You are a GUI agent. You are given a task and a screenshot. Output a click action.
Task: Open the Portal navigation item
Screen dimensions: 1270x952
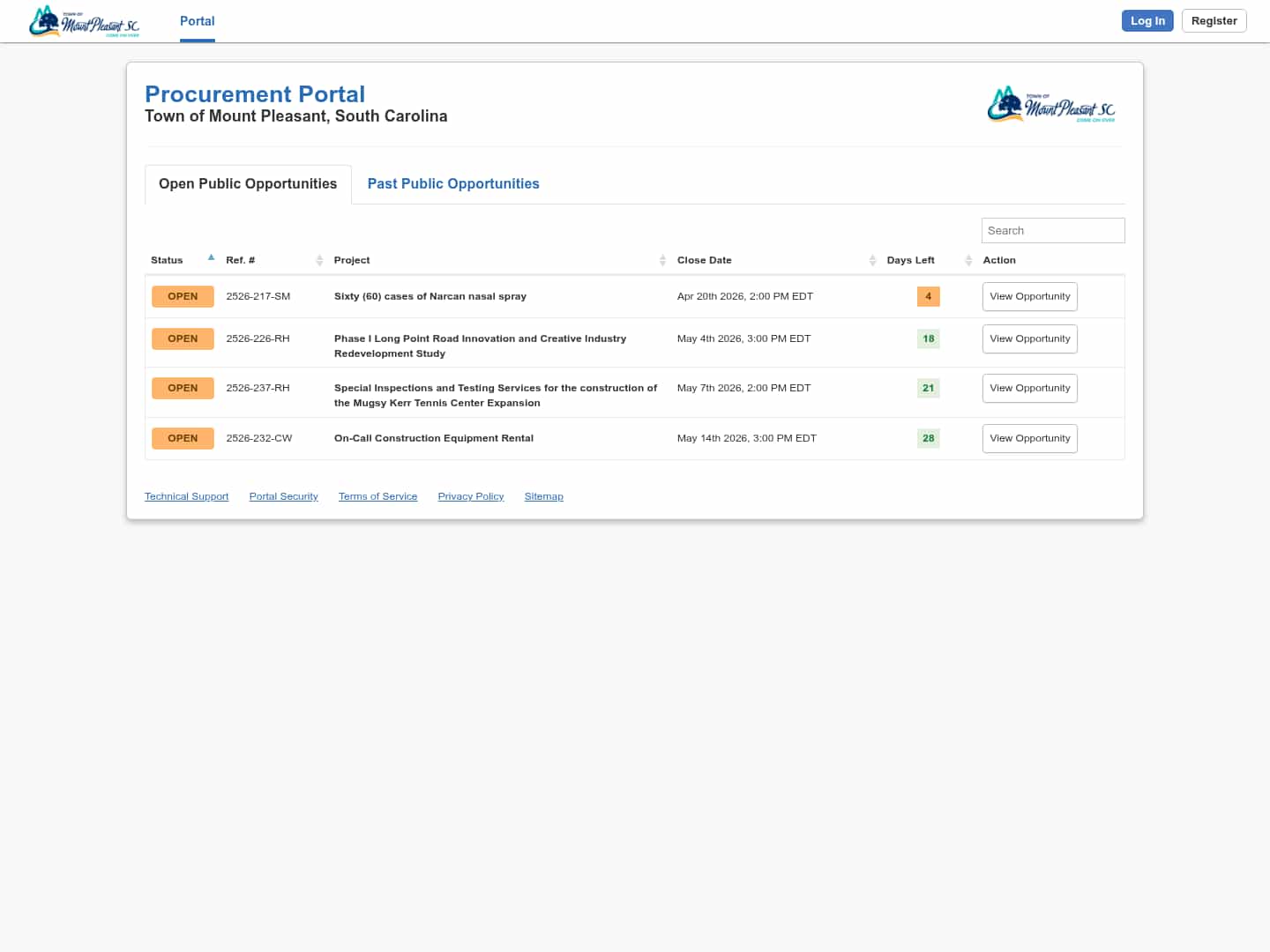[x=197, y=21]
